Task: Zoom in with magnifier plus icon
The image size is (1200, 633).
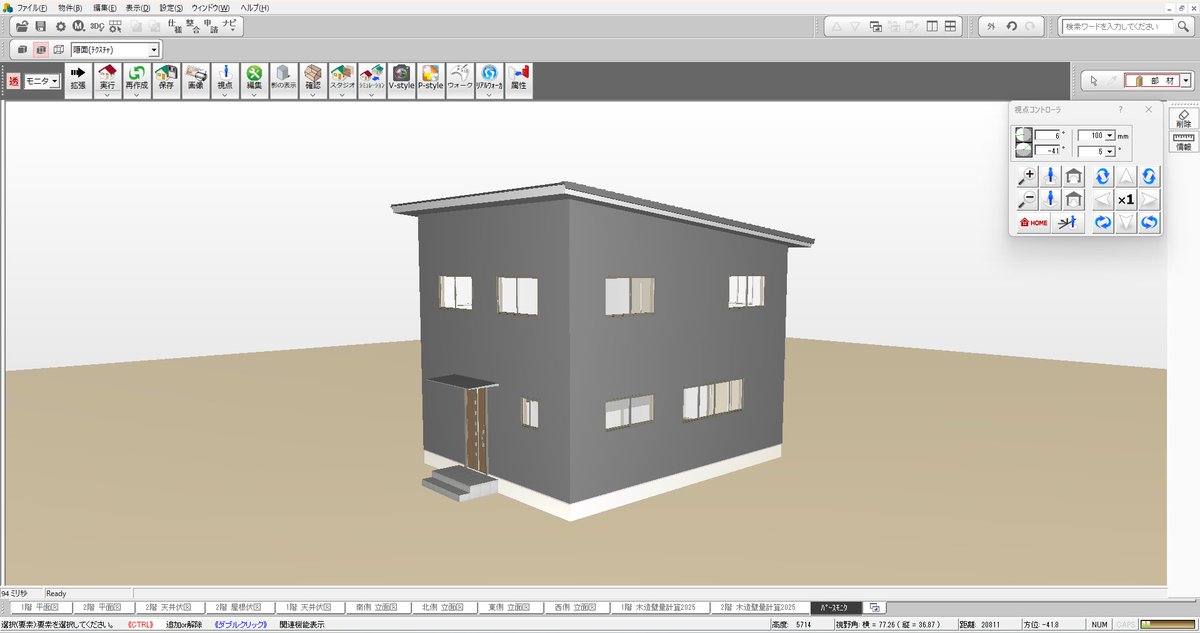Action: coord(1027,176)
